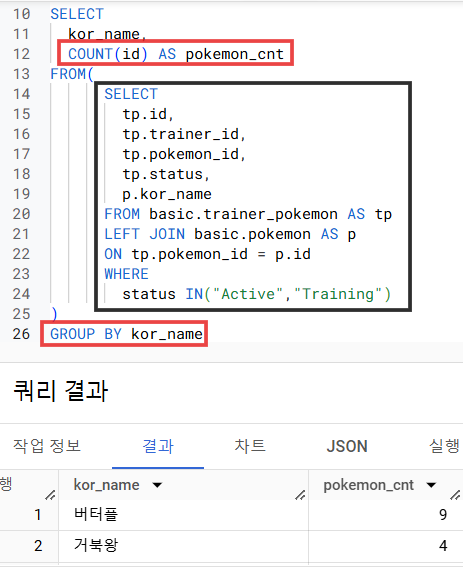This screenshot has height=568, width=463.
Task: Click the 쿼리 결과 heading
Action: click(x=61, y=391)
